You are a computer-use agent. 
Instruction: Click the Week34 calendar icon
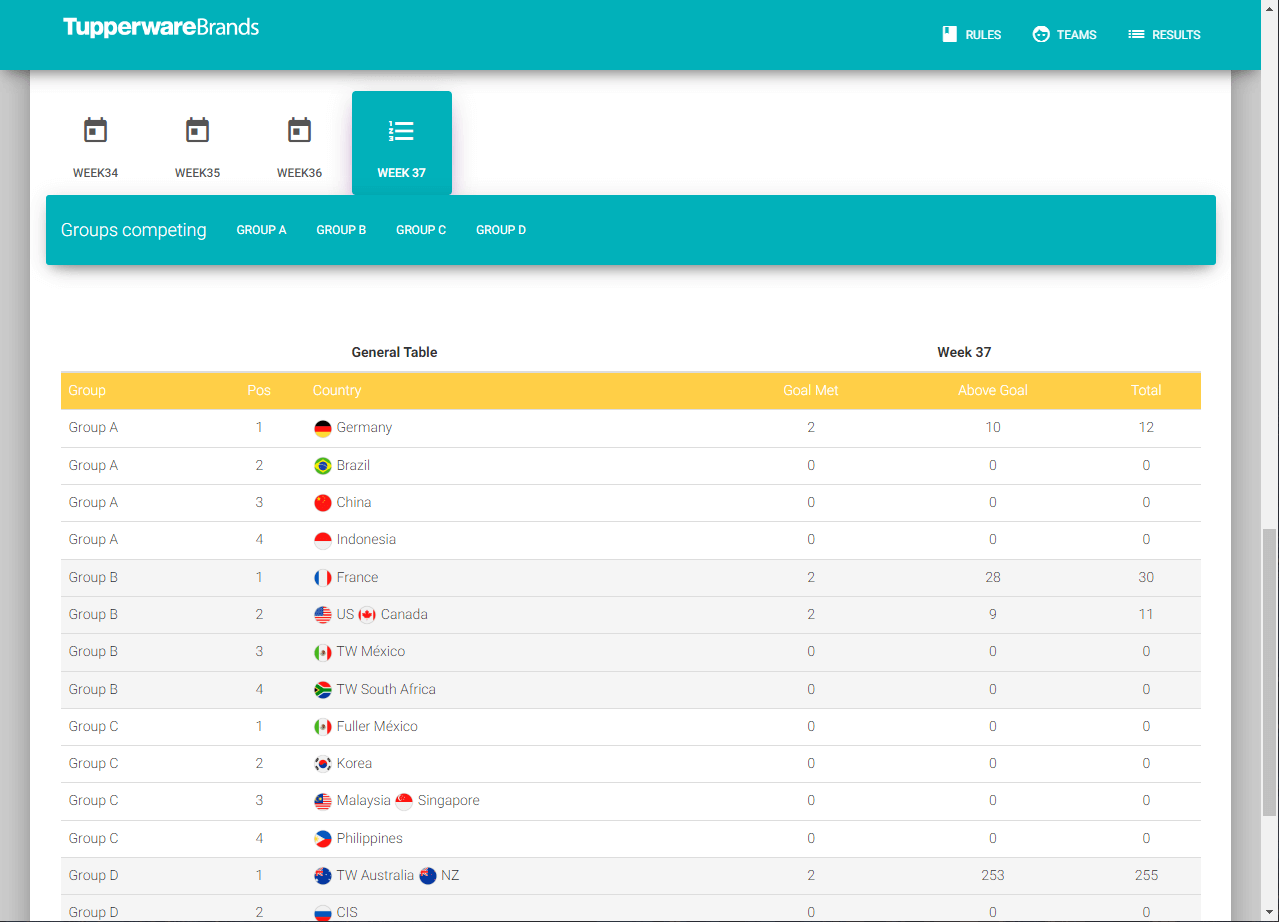[x=96, y=130]
